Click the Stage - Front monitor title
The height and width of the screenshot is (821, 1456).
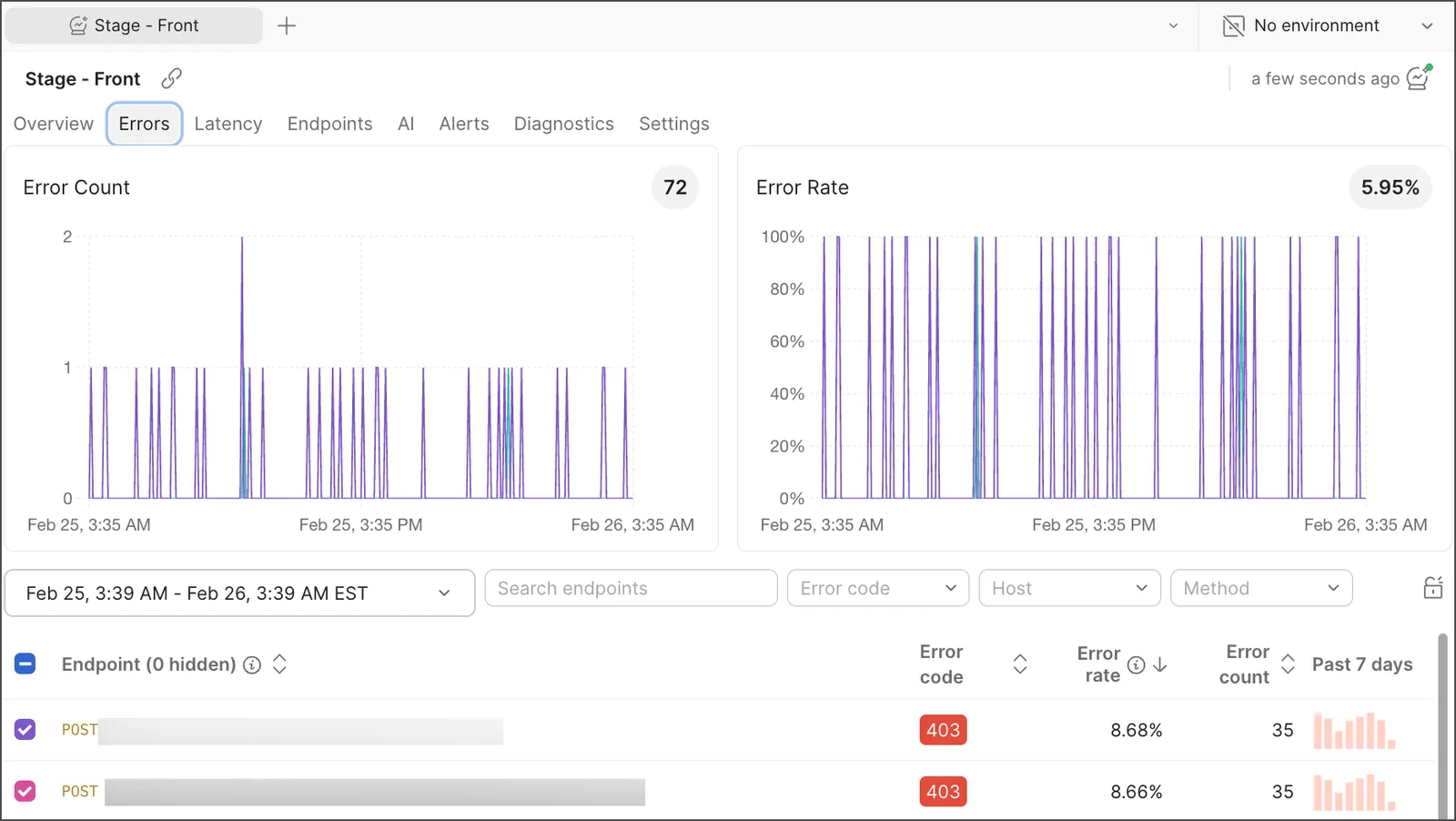click(83, 79)
